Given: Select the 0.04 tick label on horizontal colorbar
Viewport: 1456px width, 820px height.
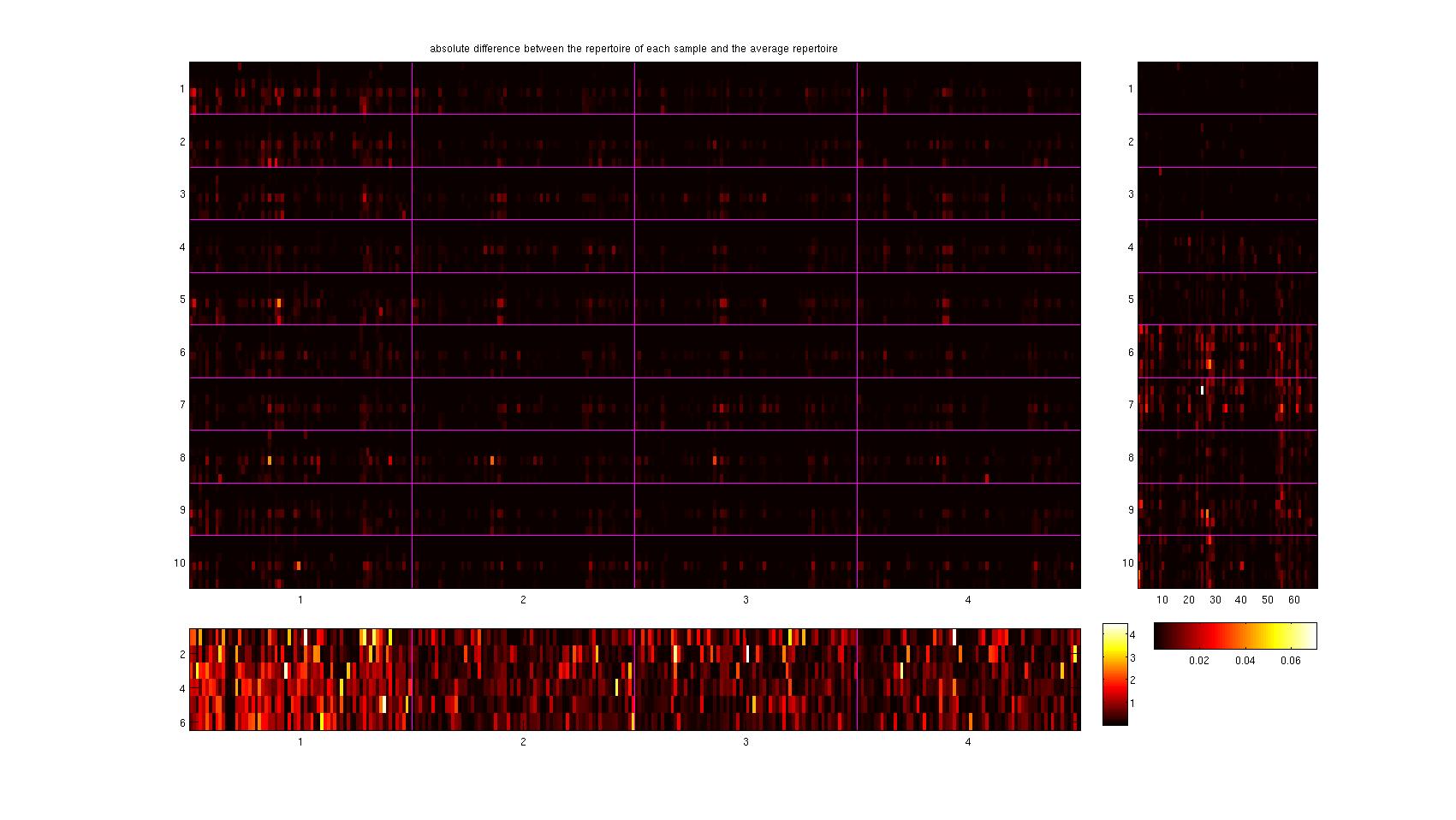Looking at the screenshot, I should [1245, 661].
